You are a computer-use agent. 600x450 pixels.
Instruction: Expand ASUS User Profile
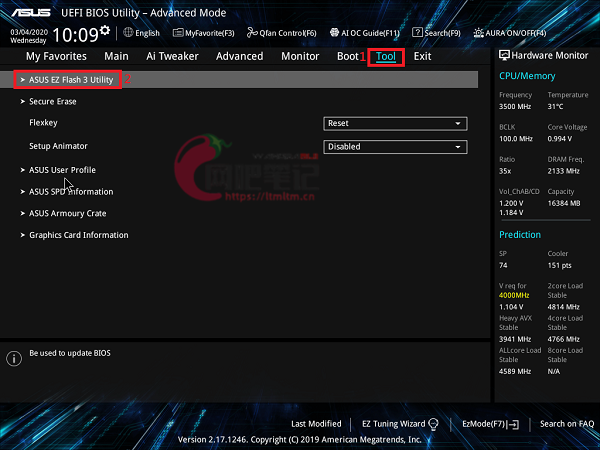[62, 170]
